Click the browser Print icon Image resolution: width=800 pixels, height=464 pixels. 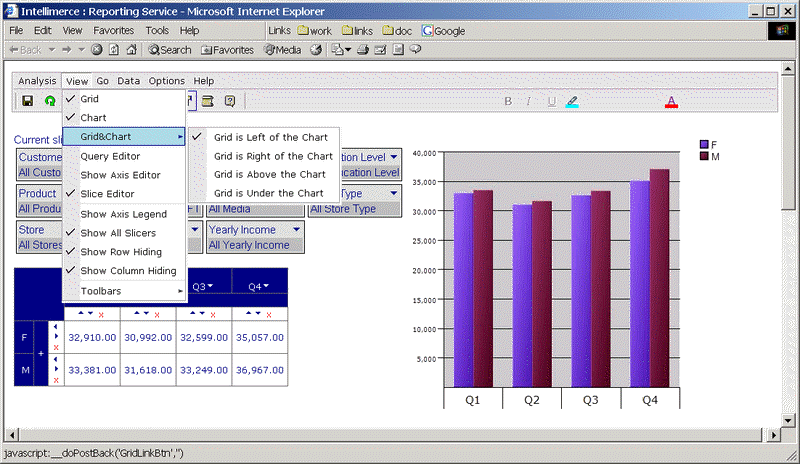point(363,50)
